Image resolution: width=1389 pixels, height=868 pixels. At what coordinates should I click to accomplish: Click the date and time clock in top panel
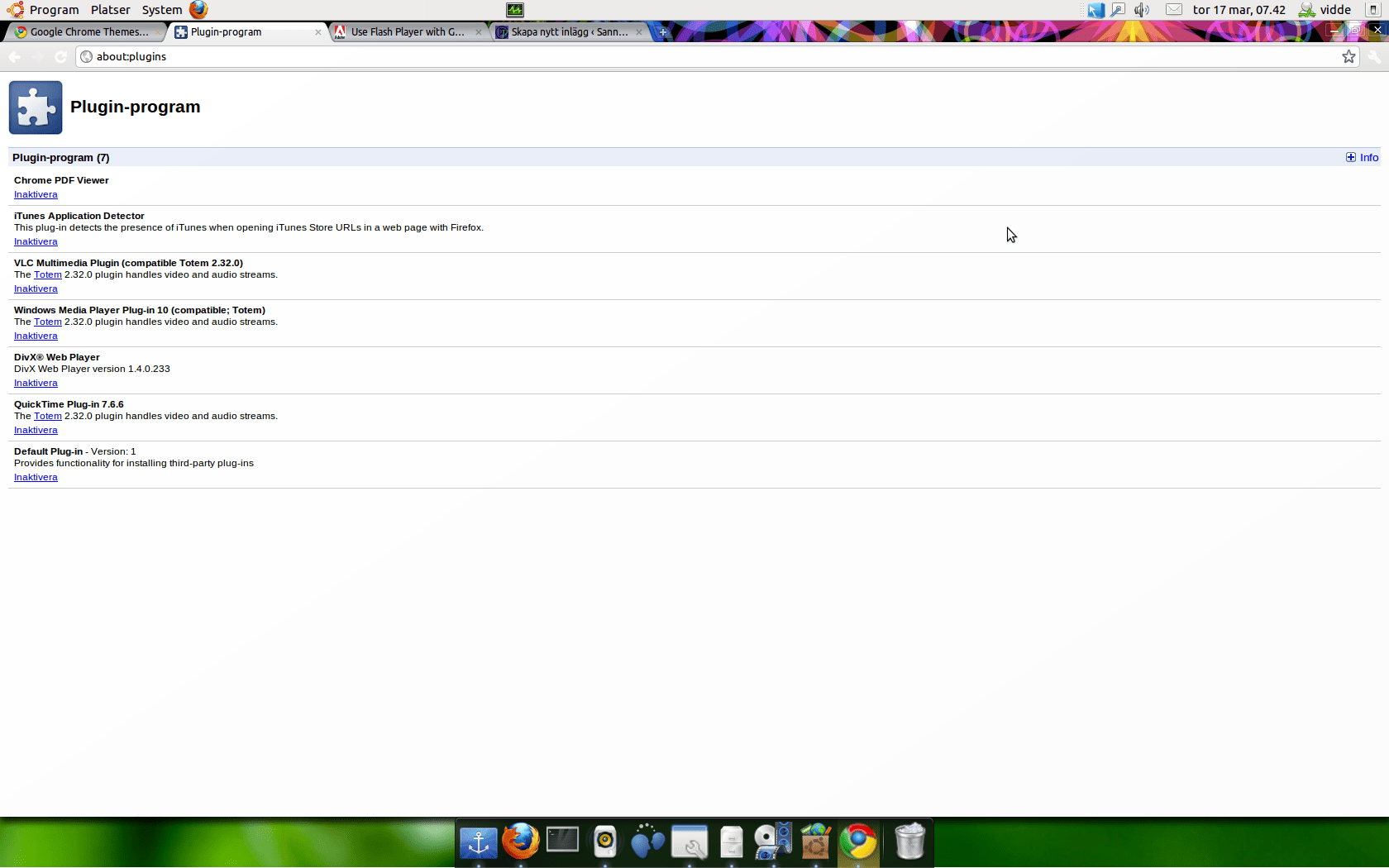click(1239, 10)
